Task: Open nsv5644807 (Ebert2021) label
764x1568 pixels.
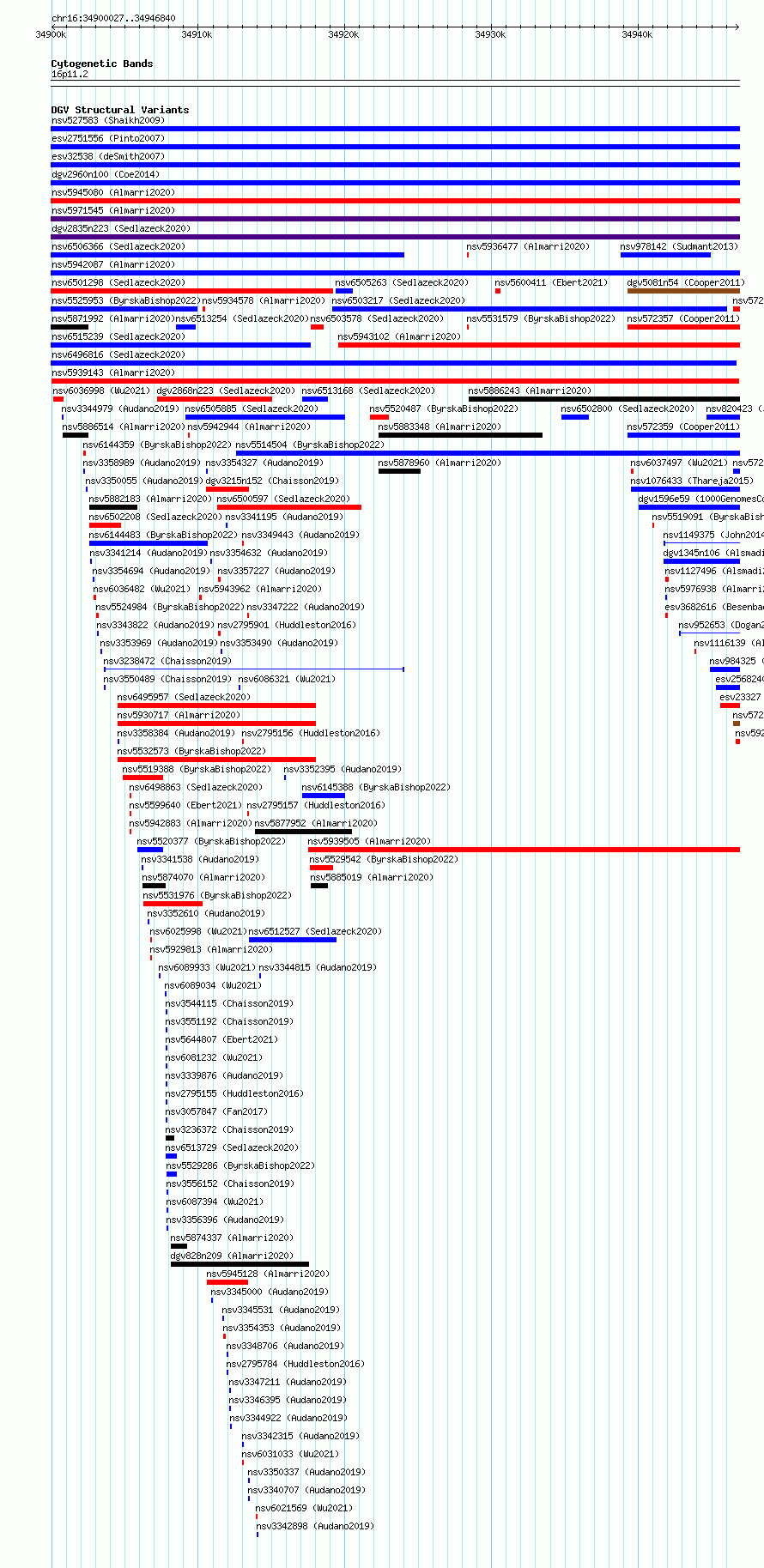Action: point(221,1039)
